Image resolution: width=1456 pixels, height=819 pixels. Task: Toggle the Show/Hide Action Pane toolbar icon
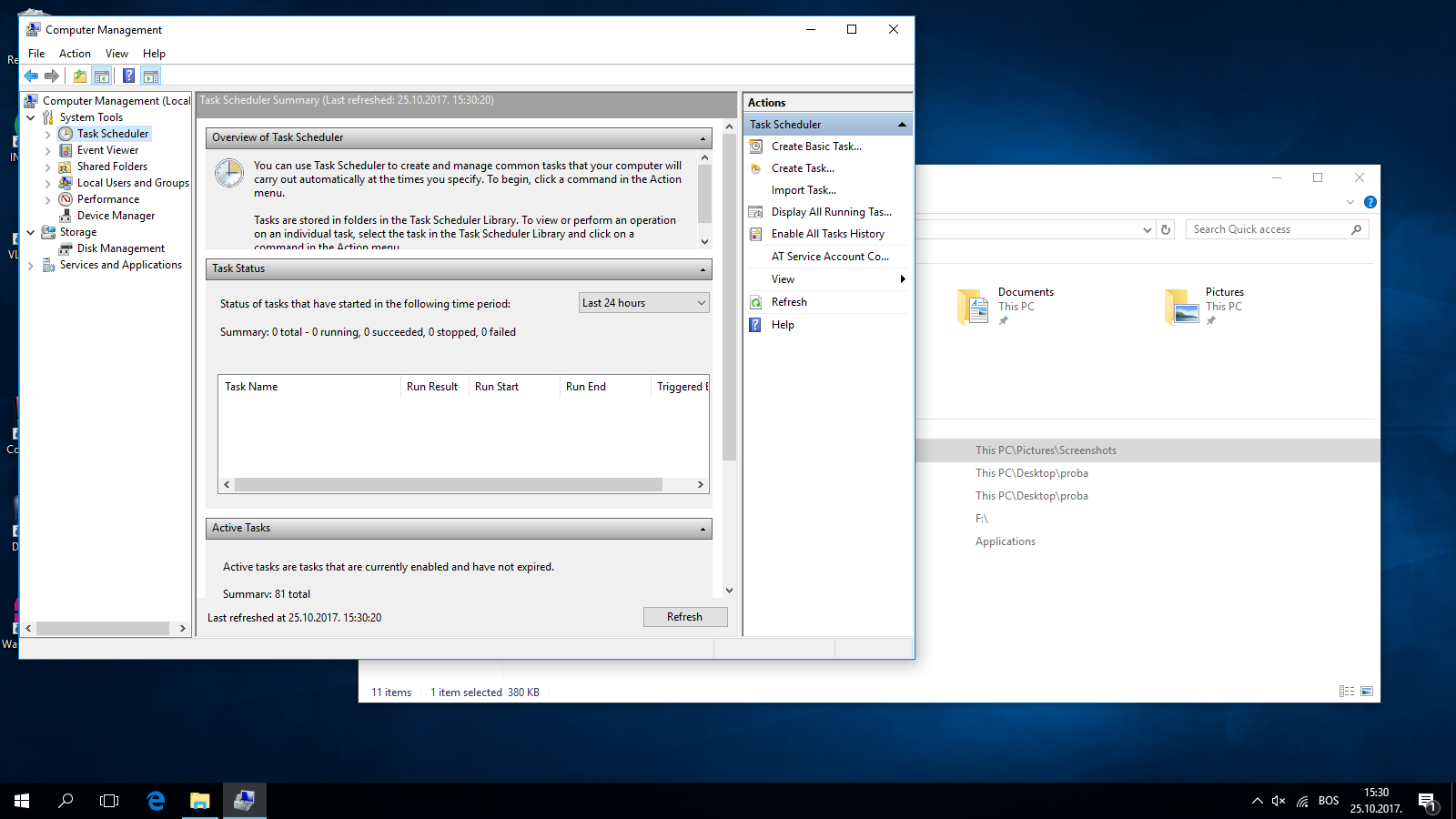click(x=151, y=76)
